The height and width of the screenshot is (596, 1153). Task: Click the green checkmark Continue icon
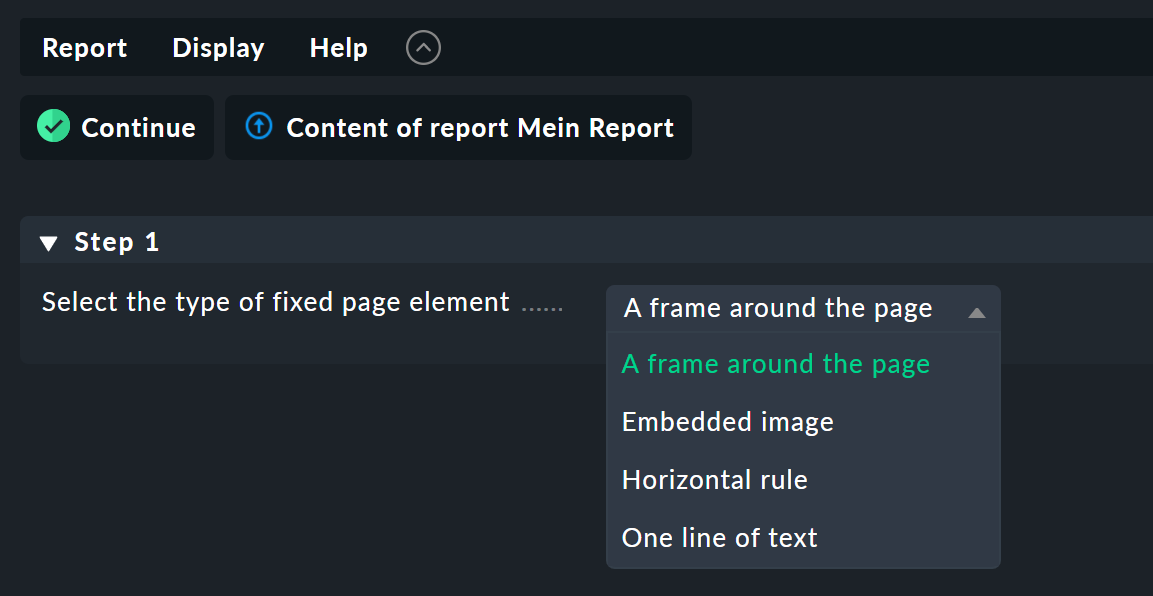[x=53, y=127]
